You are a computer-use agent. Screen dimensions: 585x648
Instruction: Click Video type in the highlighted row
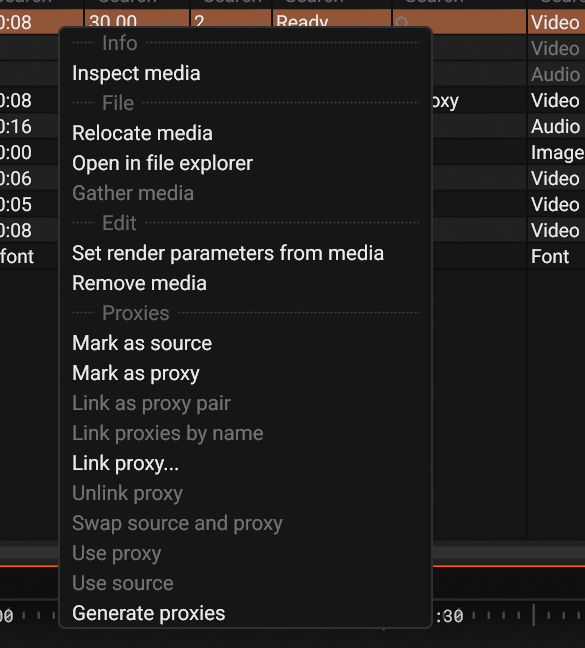[556, 22]
